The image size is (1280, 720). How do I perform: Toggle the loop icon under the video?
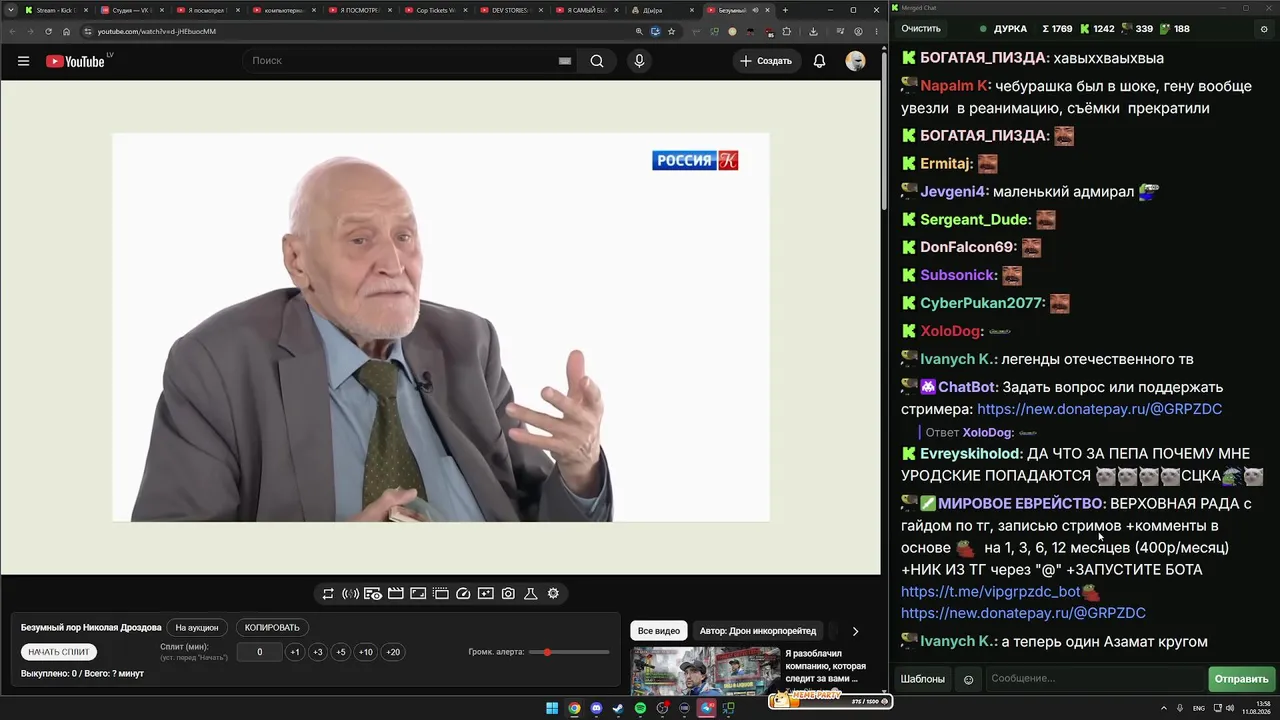(x=328, y=594)
